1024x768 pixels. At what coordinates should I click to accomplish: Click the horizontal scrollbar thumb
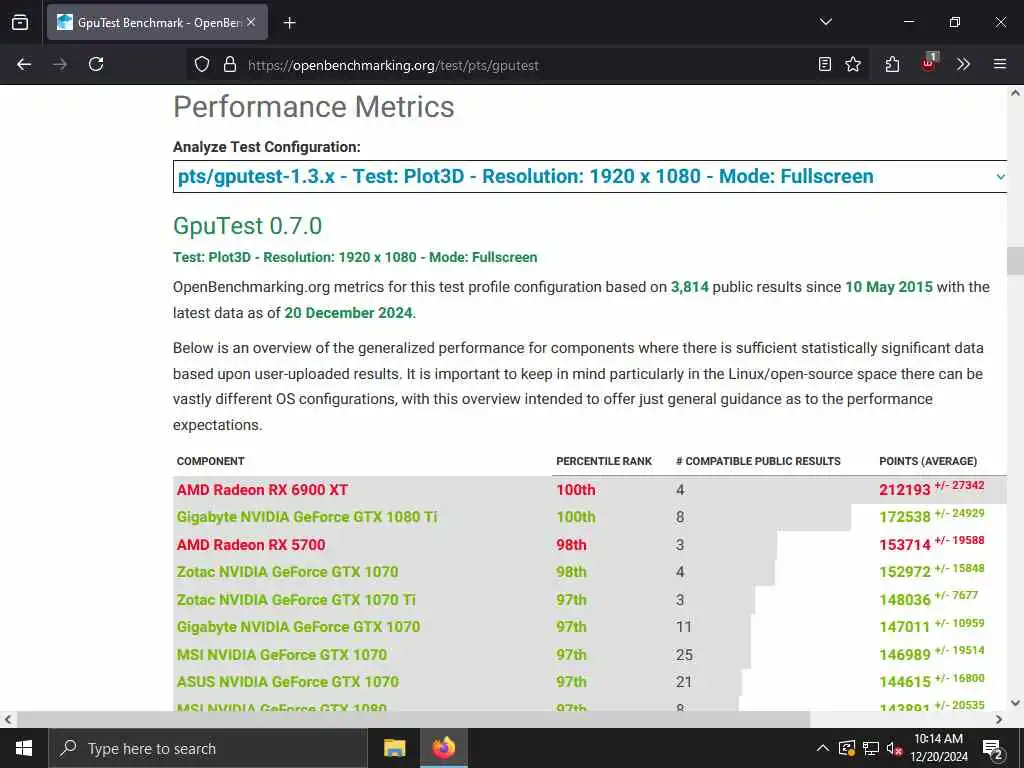point(413,720)
